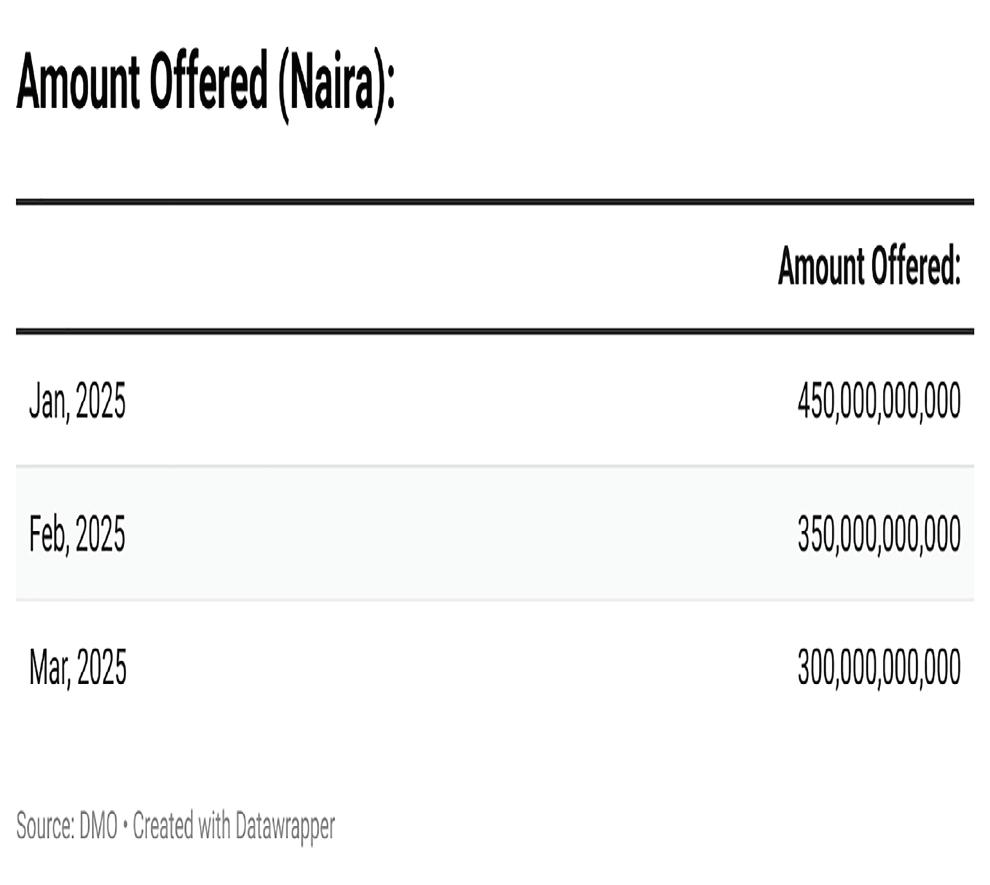Click the thick rule above the table header

[x=495, y=202]
